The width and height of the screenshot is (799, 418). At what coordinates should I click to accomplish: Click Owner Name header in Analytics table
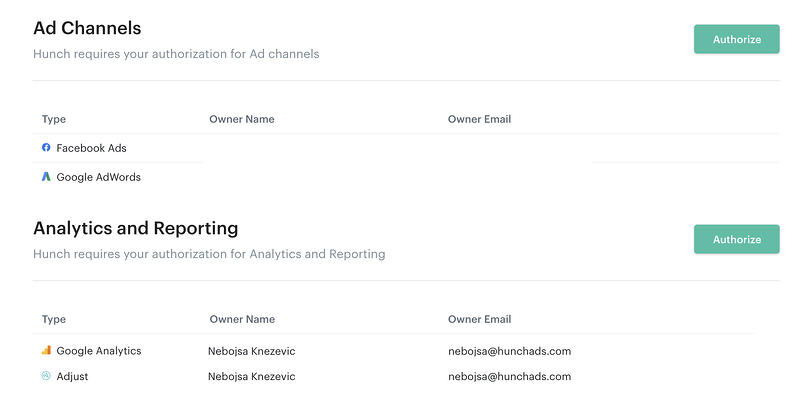241,320
